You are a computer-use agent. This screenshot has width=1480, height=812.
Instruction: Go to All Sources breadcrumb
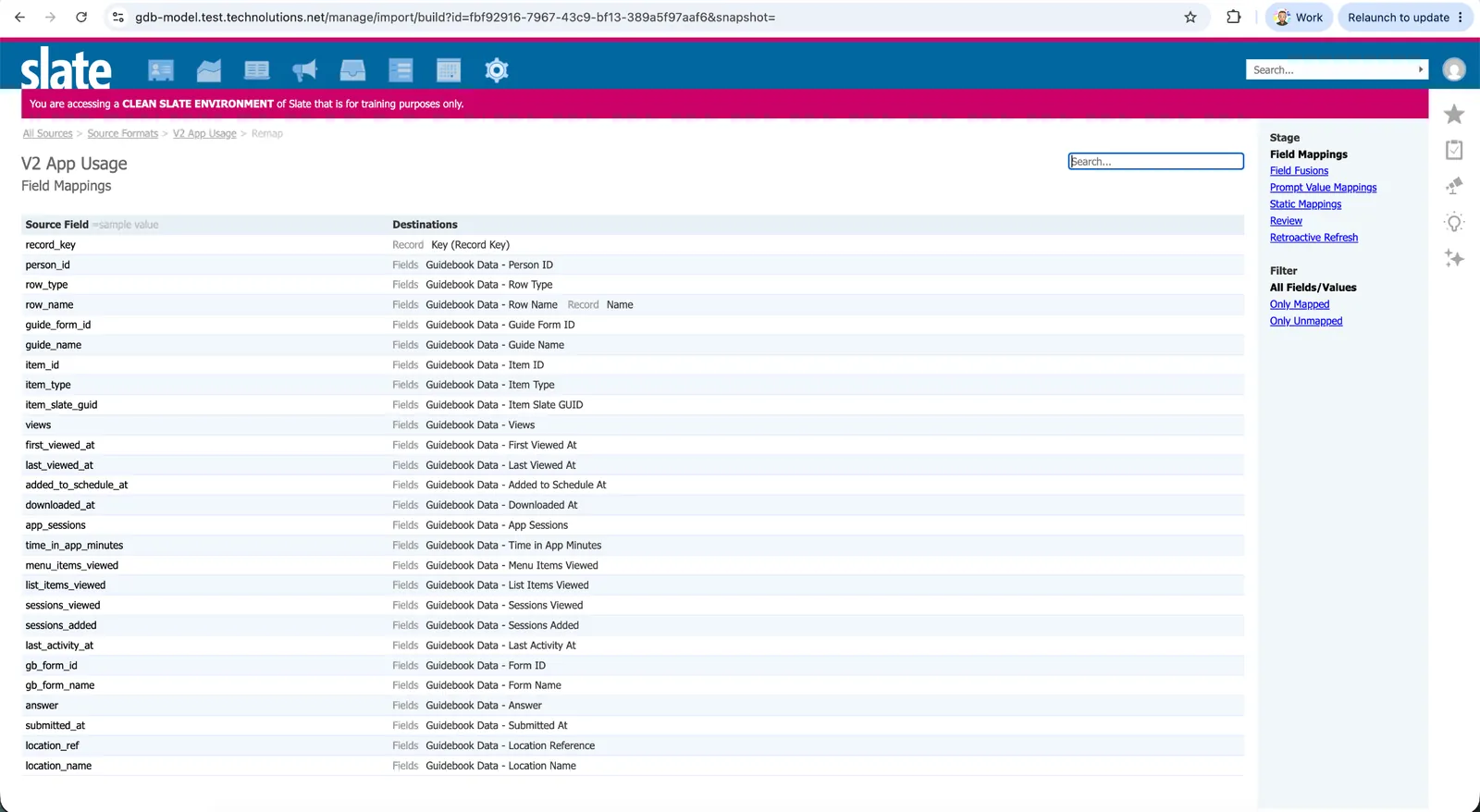click(x=48, y=133)
